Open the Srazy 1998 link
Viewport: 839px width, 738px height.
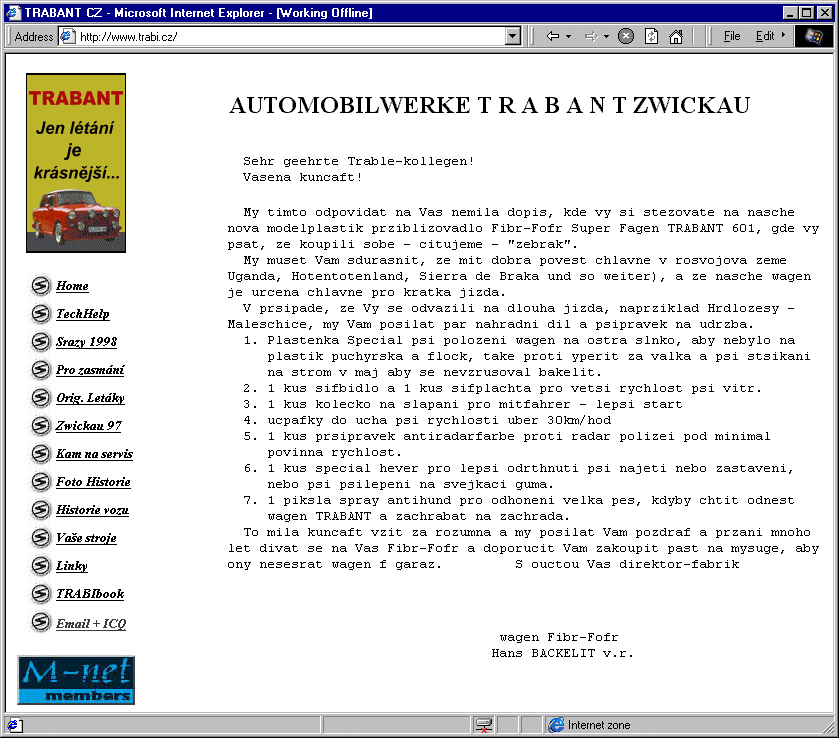click(87, 341)
